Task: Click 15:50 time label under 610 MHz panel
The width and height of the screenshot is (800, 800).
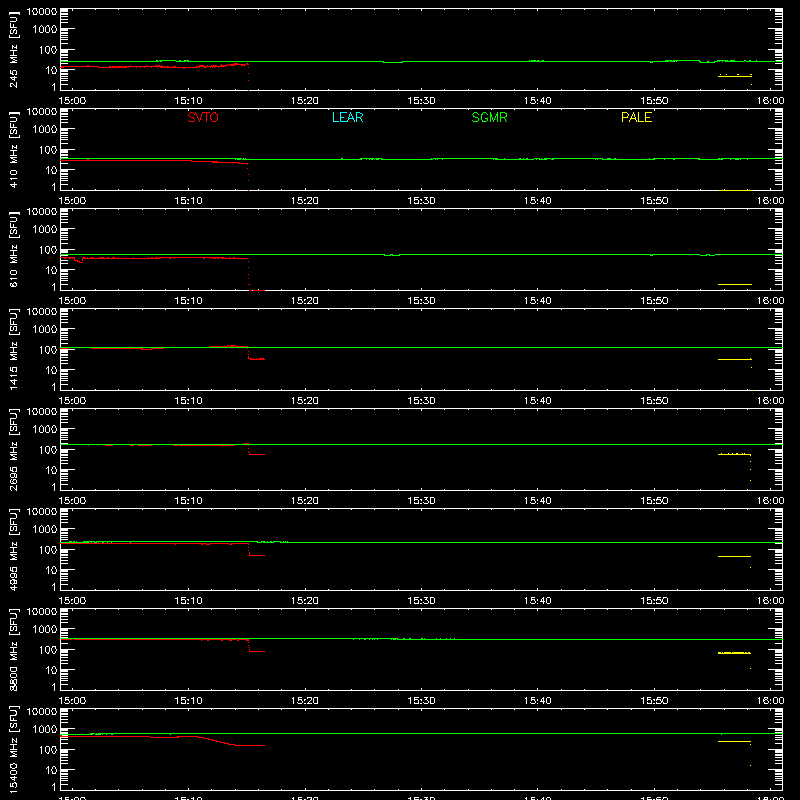Action: (654, 301)
